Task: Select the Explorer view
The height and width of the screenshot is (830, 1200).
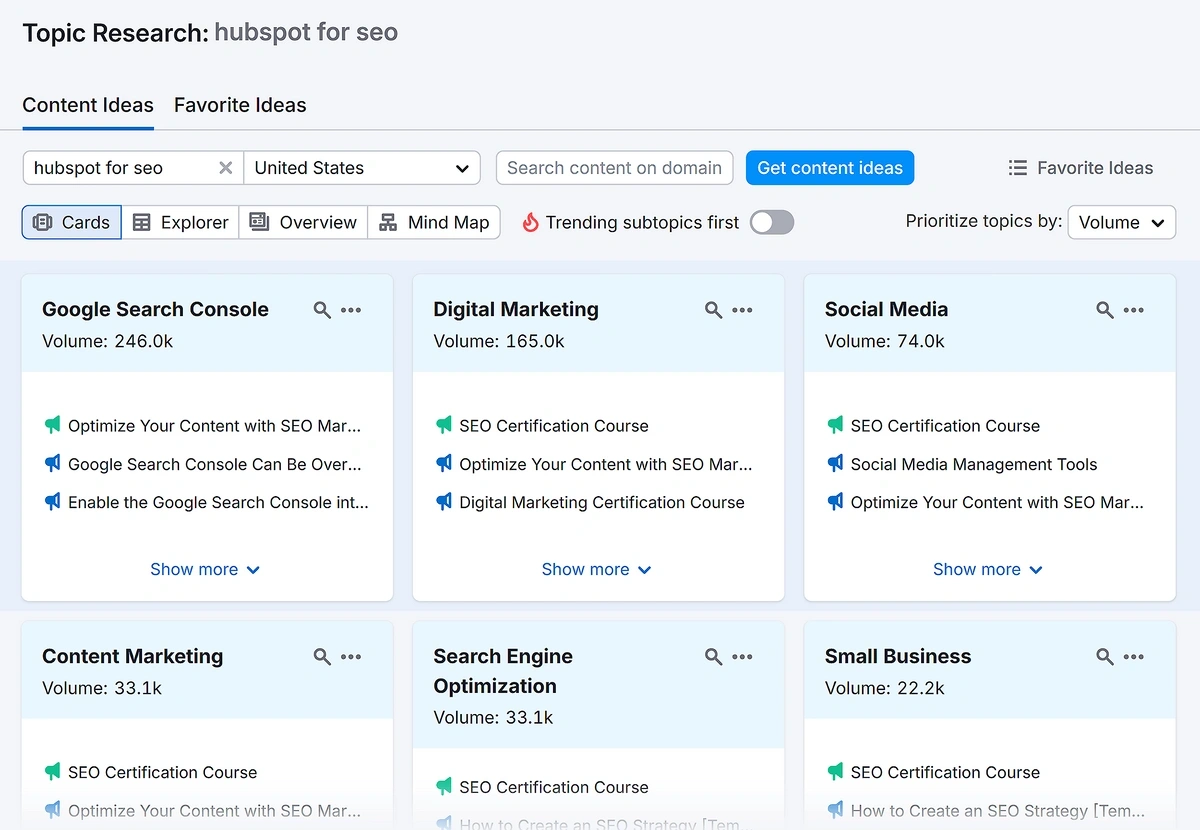Action: [181, 222]
